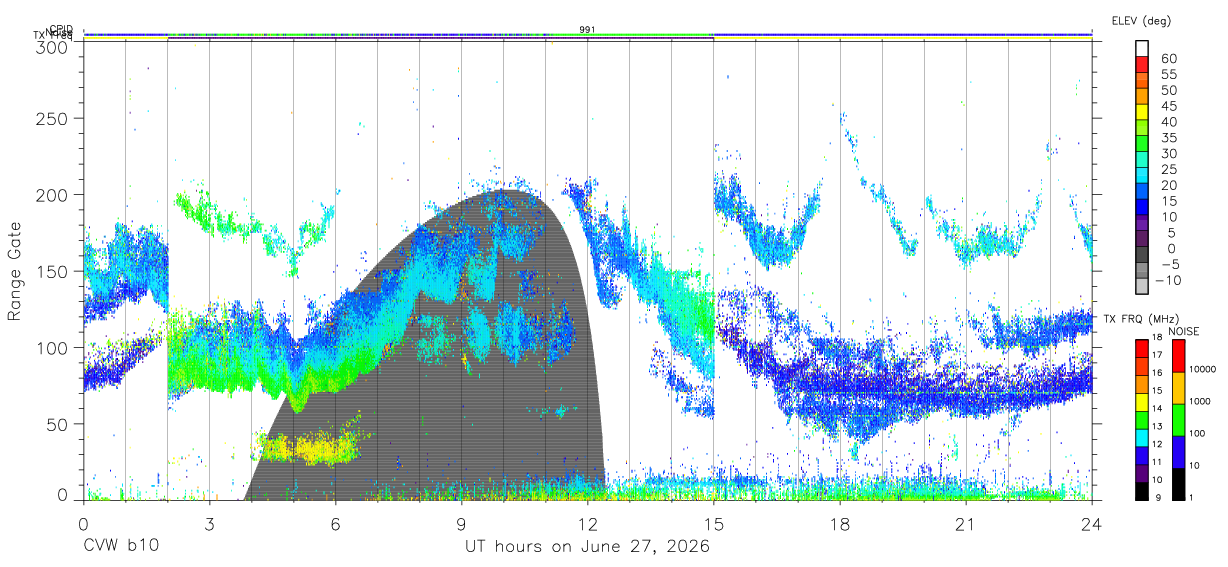The height and width of the screenshot is (567, 1228).
Task: Click the '18' tick on the UT hours axis
Action: tap(839, 524)
